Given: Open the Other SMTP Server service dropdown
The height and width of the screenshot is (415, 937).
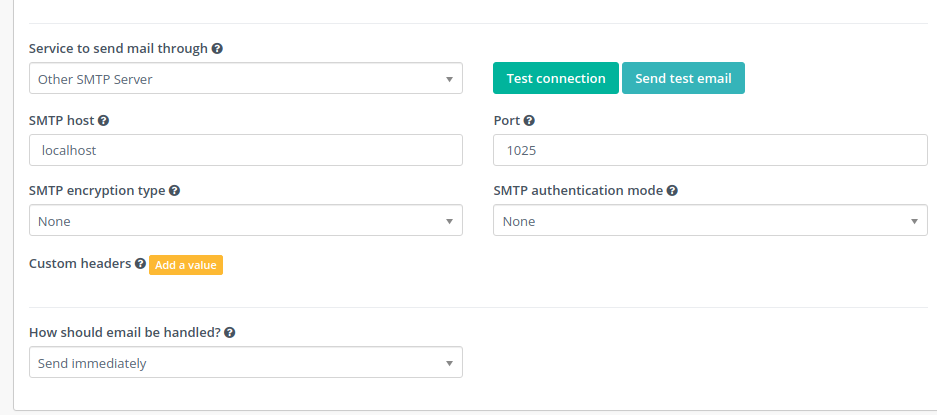Looking at the screenshot, I should pyautogui.click(x=245, y=79).
